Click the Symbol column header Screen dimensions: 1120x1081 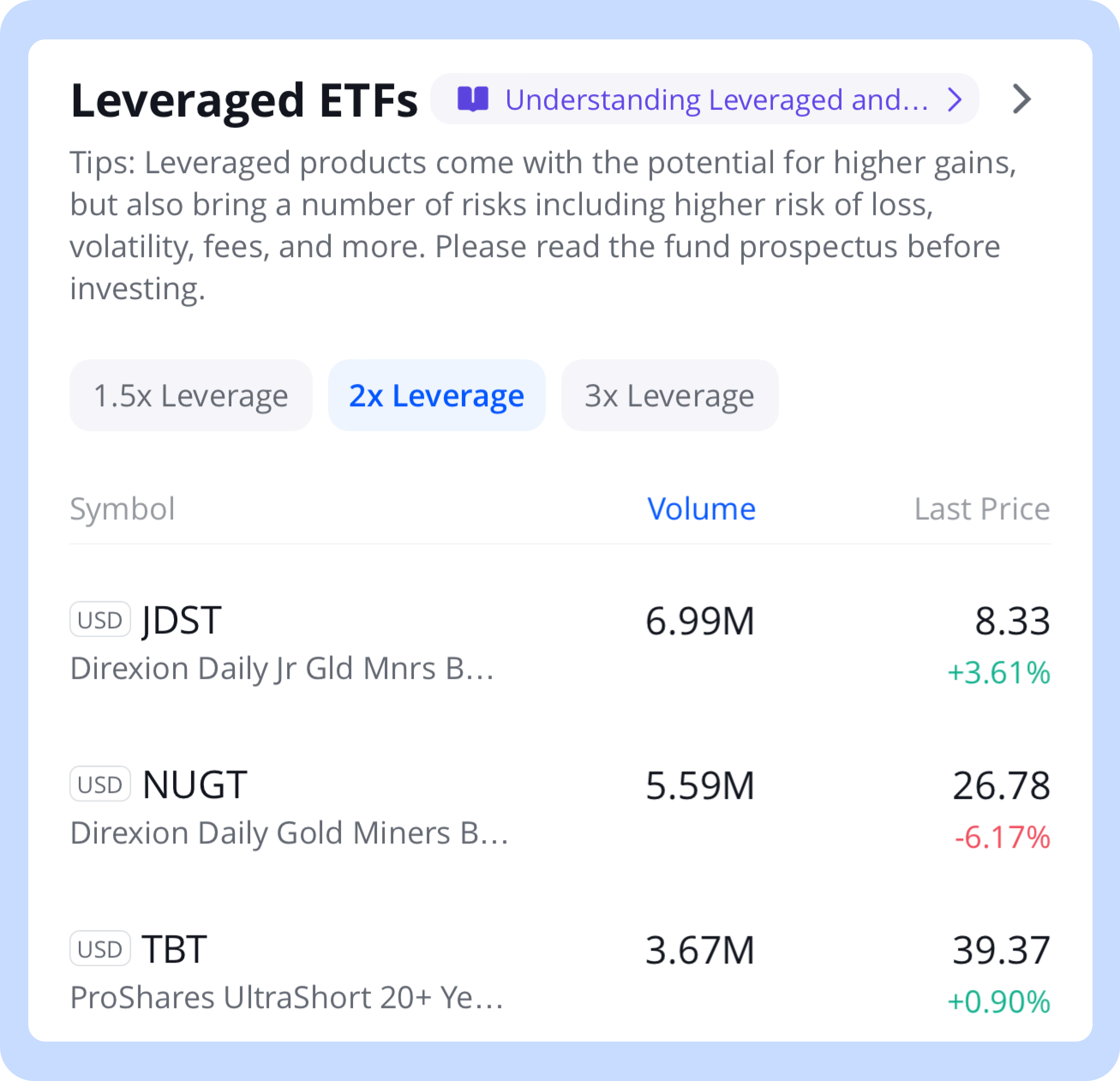pyautogui.click(x=122, y=508)
